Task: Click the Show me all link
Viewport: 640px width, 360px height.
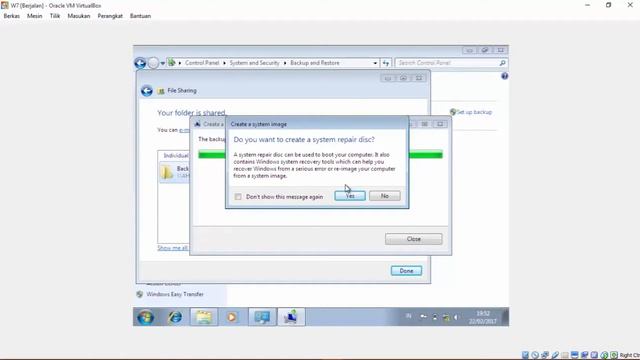Action: pyautogui.click(x=173, y=248)
